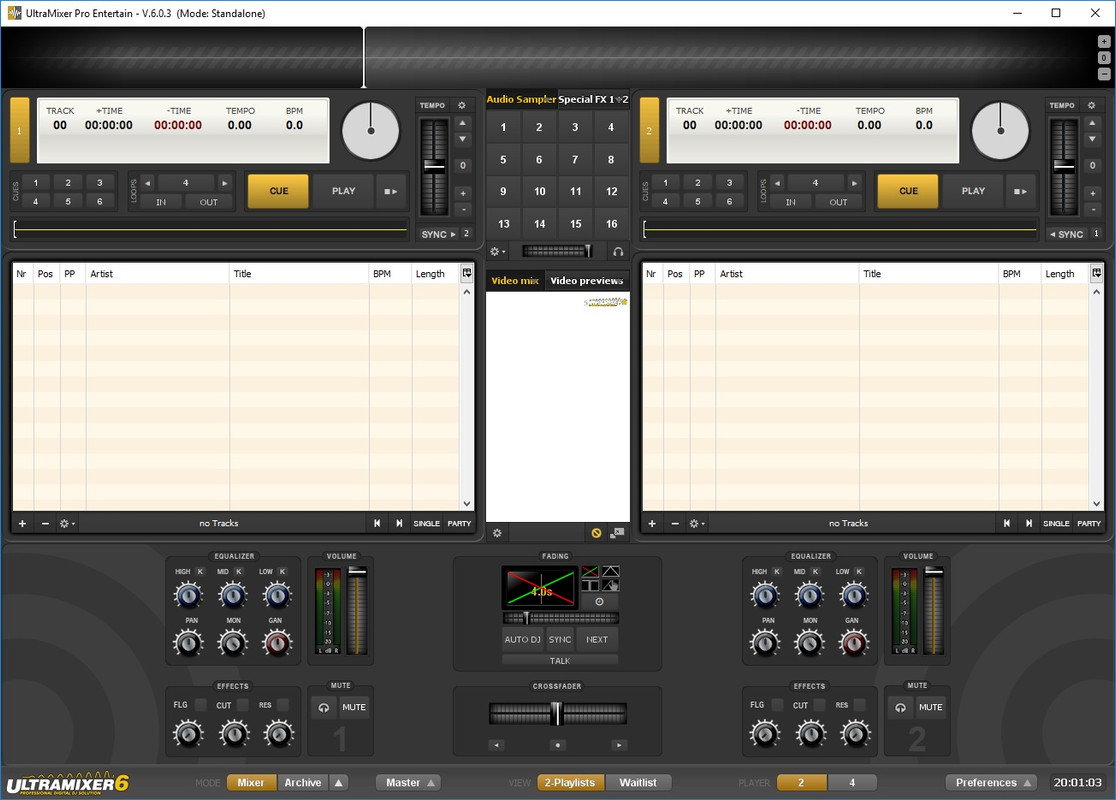This screenshot has width=1116, height=800.
Task: Toggle LOW kill on right equalizer
Action: click(859, 572)
